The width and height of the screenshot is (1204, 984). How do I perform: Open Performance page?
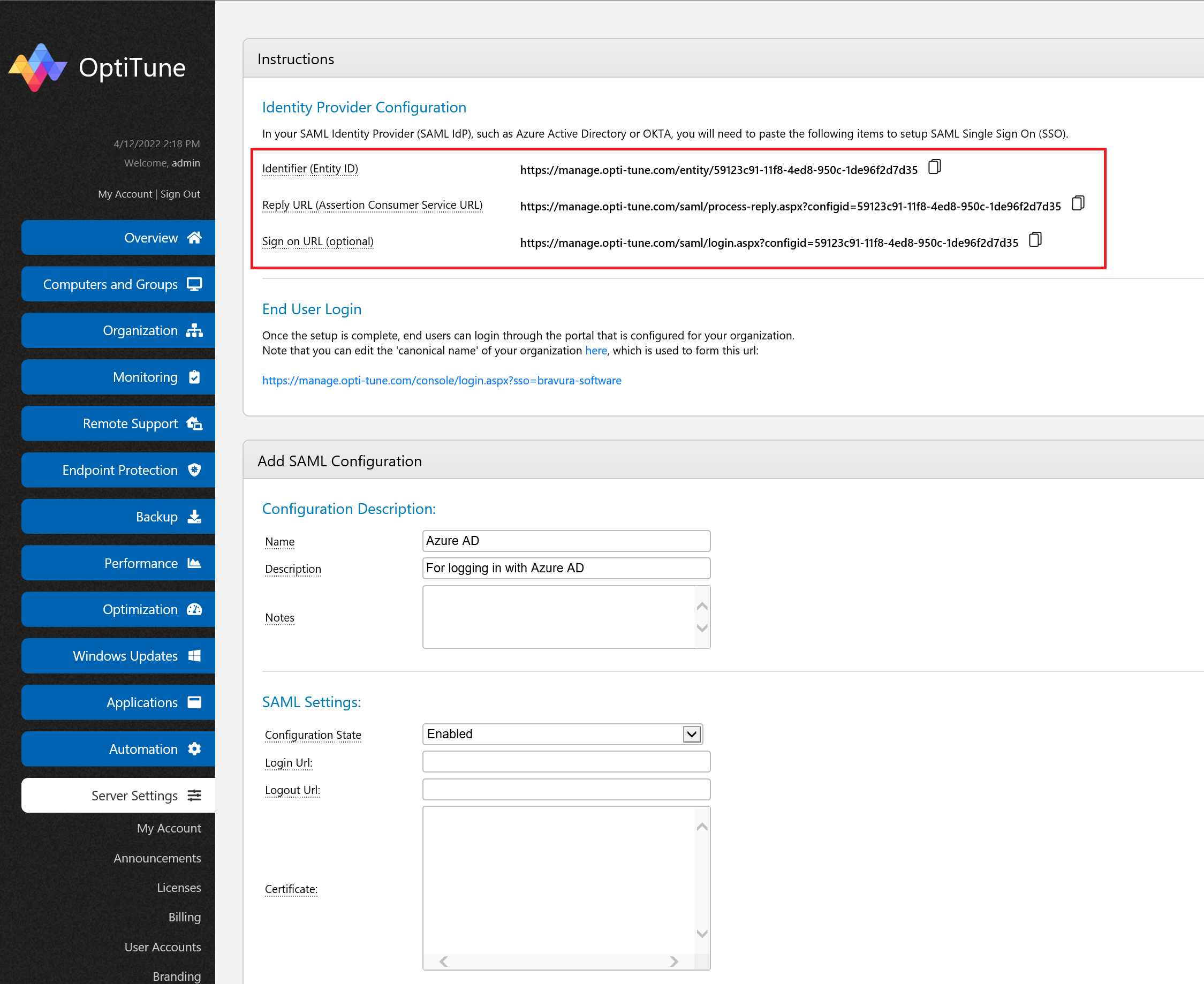click(118, 563)
